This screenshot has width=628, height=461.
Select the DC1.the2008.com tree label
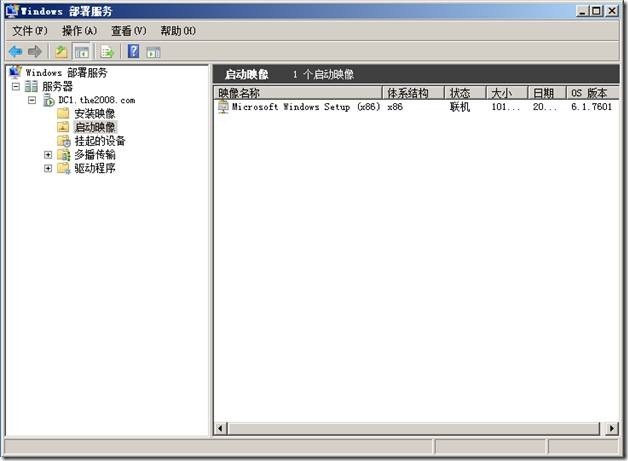coord(97,100)
